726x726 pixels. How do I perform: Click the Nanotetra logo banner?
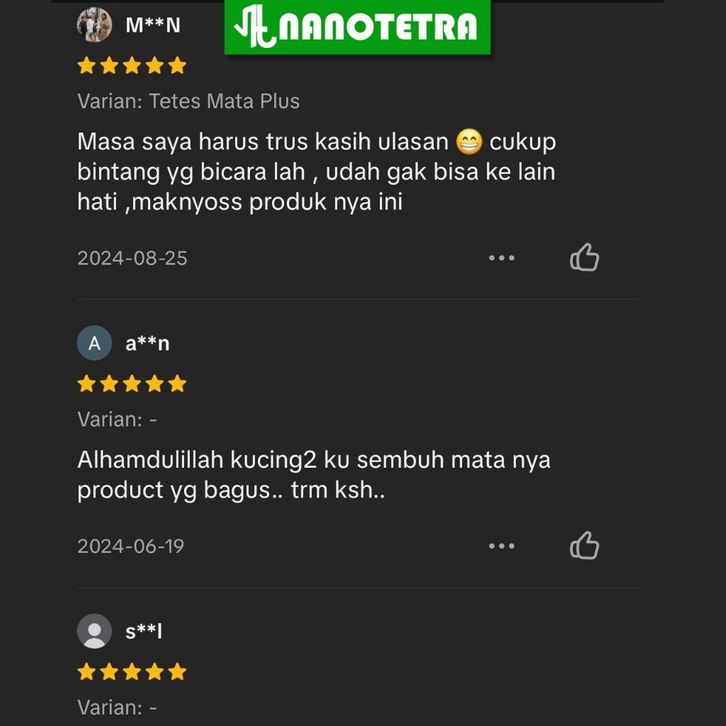click(x=357, y=26)
